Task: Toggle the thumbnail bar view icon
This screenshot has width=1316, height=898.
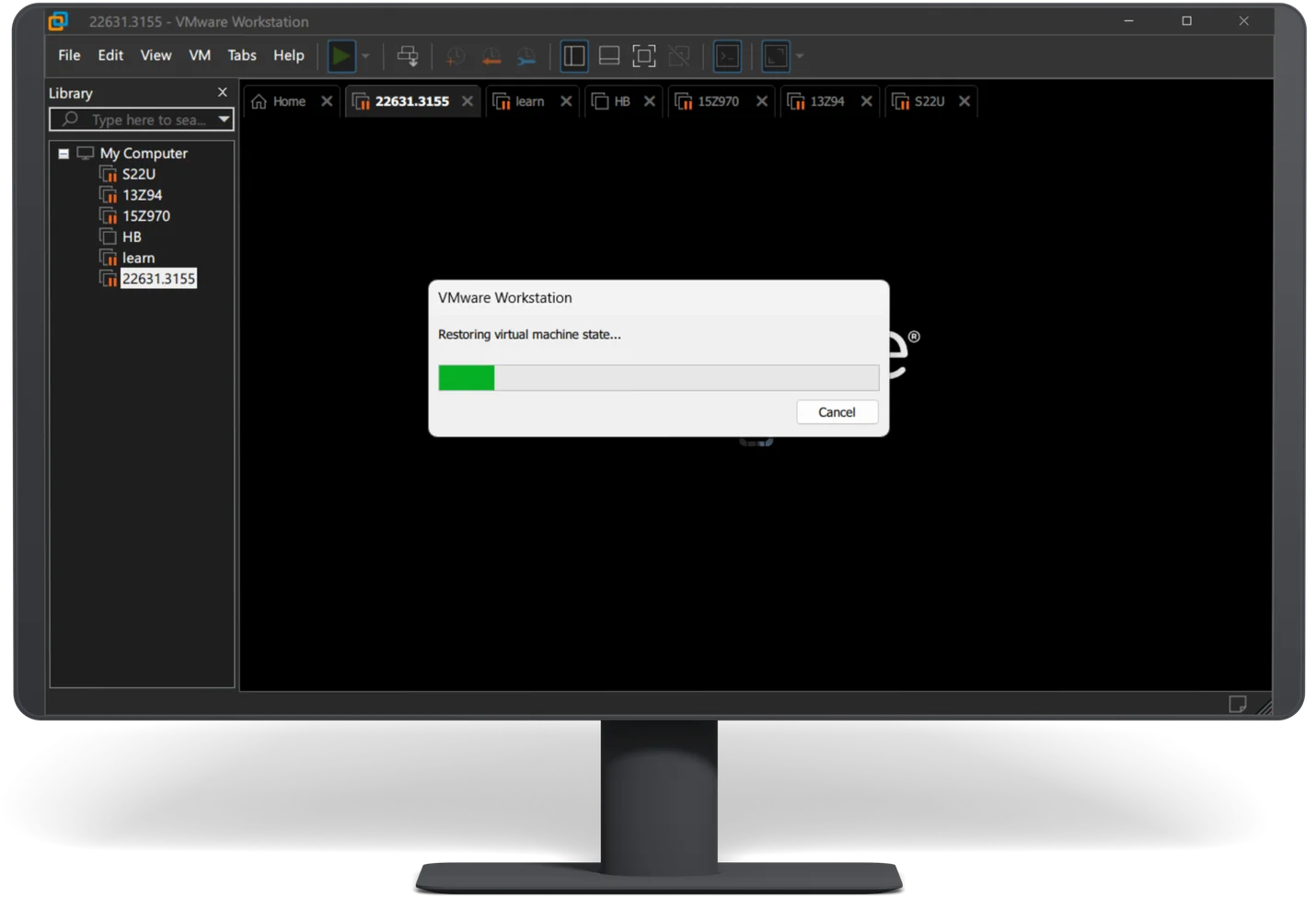Action: pos(609,56)
